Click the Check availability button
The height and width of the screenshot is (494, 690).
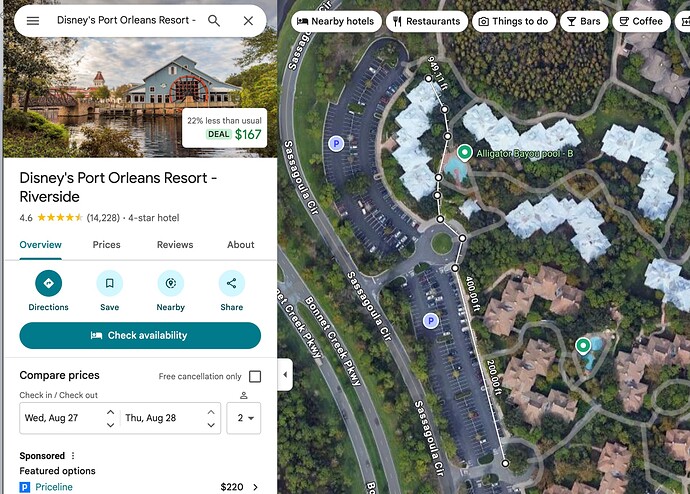[140, 336]
